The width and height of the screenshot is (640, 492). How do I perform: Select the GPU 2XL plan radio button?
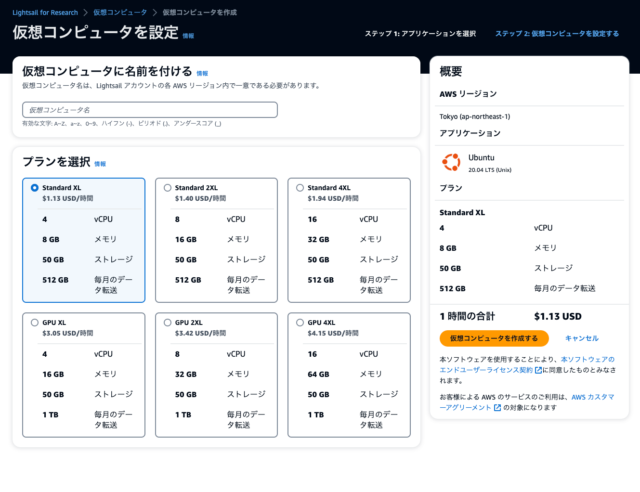[x=167, y=323]
